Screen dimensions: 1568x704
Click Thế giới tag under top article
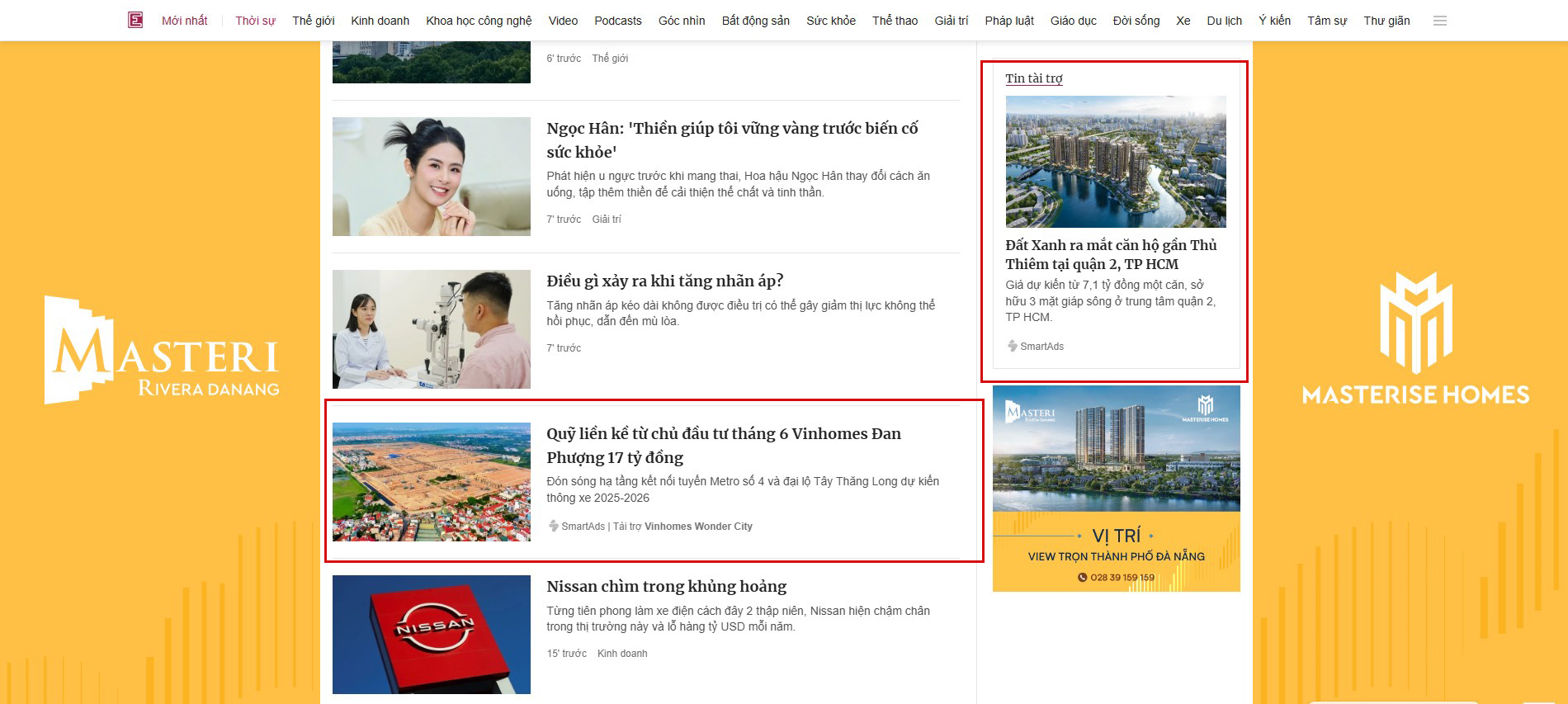coord(610,59)
